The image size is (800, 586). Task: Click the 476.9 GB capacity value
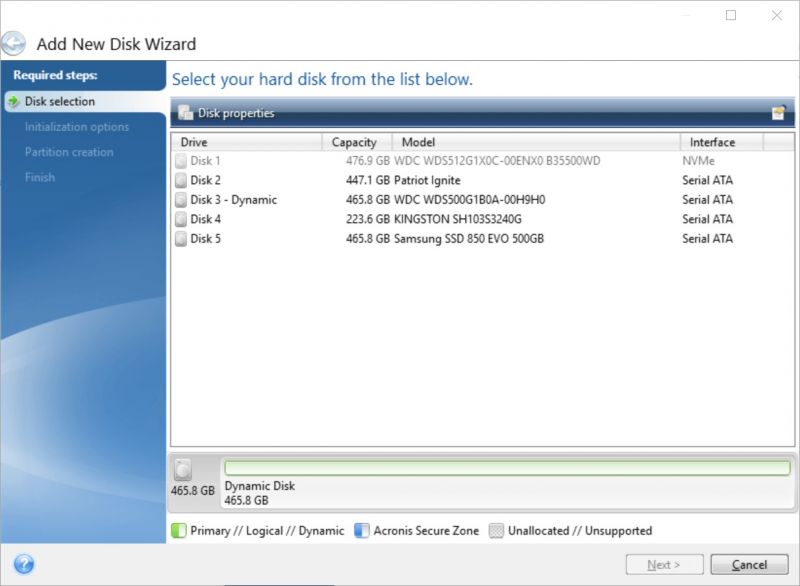pyautogui.click(x=368, y=161)
